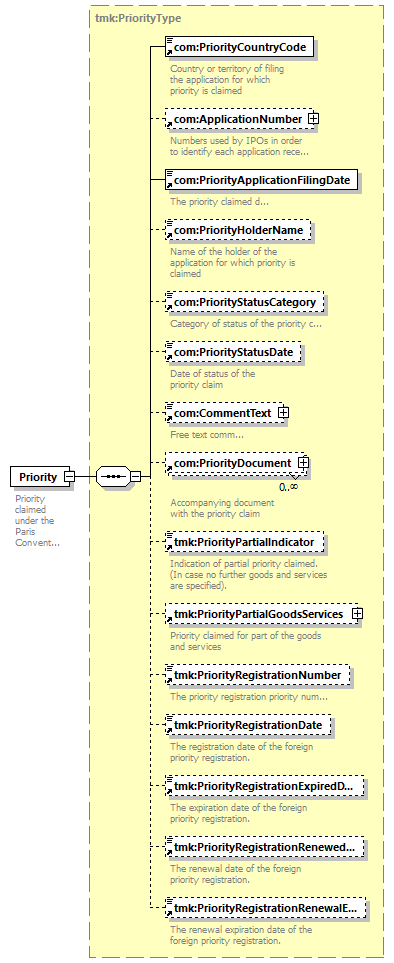
Task: Click the reference arrow icon on com:PriorityCountryCode
Action: [x=170, y=54]
